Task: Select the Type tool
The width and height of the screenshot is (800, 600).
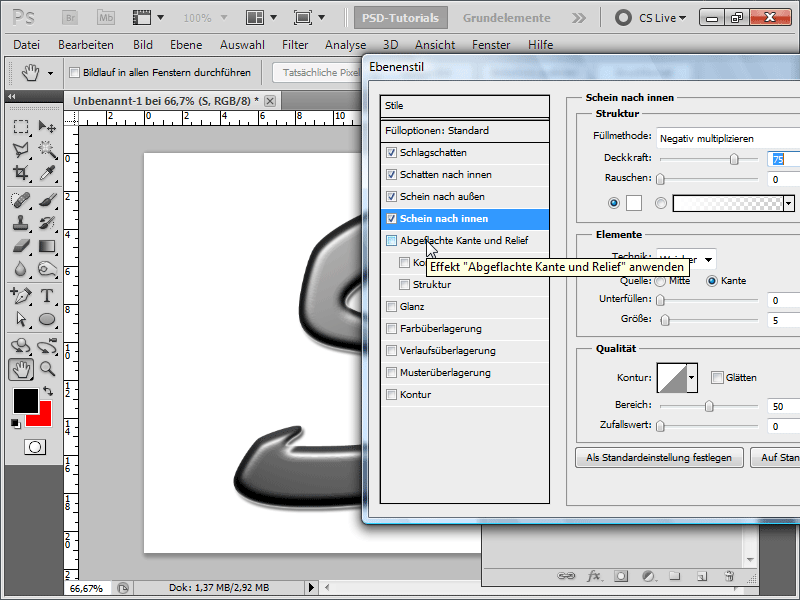Action: tap(47, 295)
